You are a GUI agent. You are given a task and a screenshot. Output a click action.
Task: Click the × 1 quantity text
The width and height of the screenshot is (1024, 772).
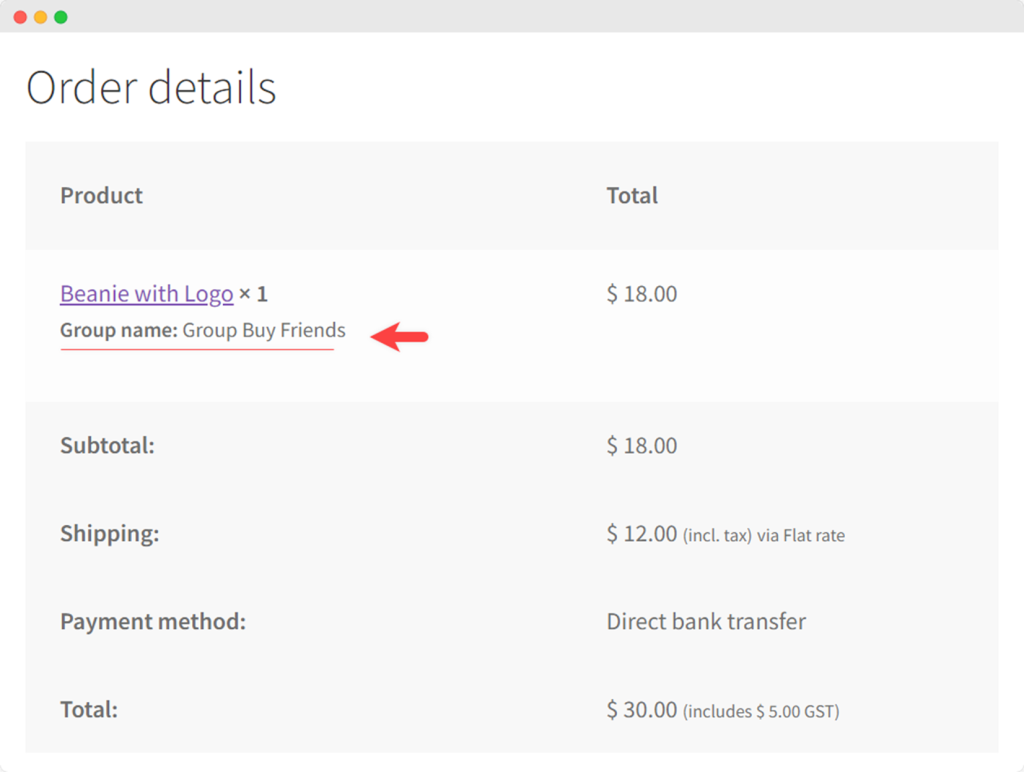253,295
